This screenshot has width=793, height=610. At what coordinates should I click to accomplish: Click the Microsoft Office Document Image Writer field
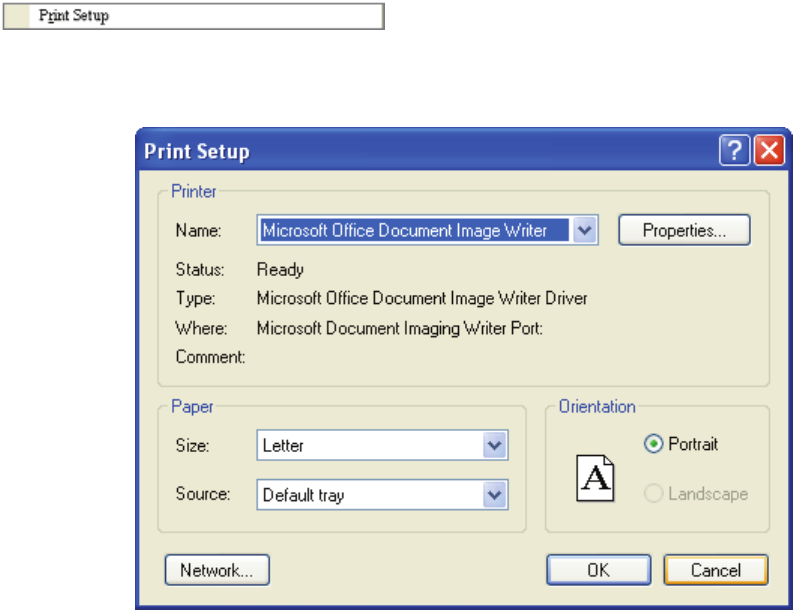click(x=414, y=230)
